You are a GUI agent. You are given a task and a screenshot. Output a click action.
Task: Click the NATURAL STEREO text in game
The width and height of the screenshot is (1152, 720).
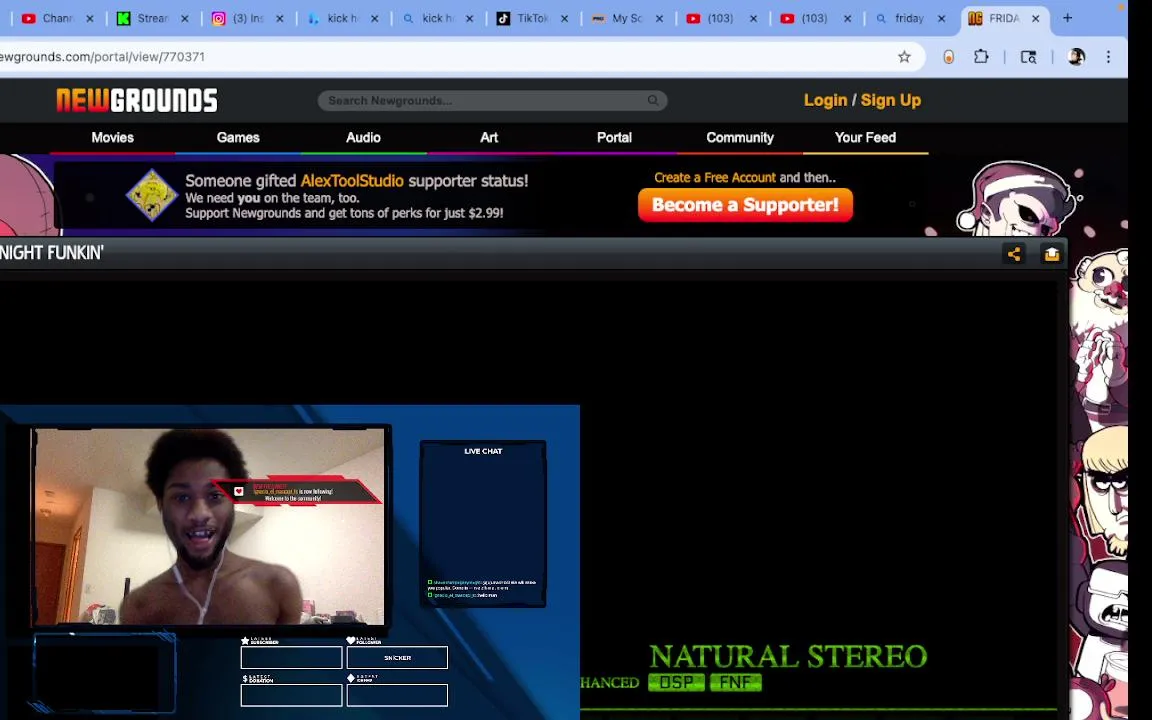(788, 656)
